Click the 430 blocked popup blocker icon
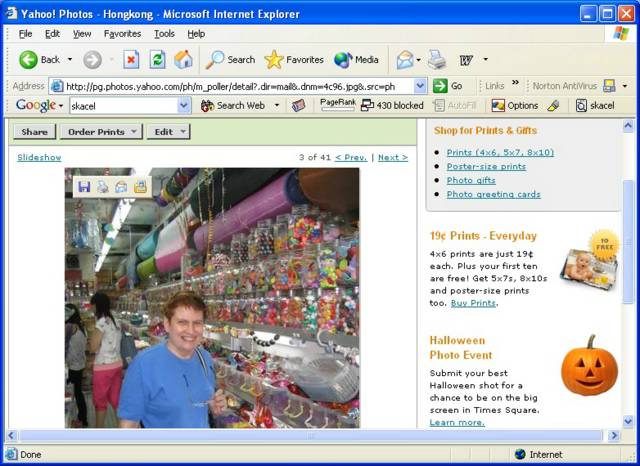This screenshot has height=466, width=640. (392, 105)
